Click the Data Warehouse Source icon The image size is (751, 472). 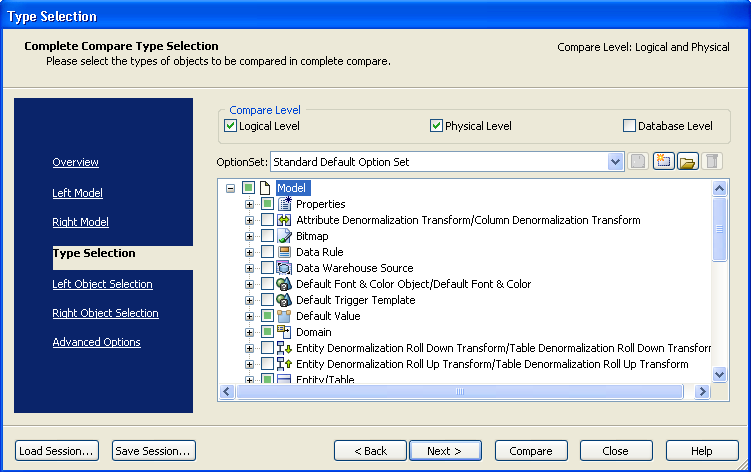284,268
